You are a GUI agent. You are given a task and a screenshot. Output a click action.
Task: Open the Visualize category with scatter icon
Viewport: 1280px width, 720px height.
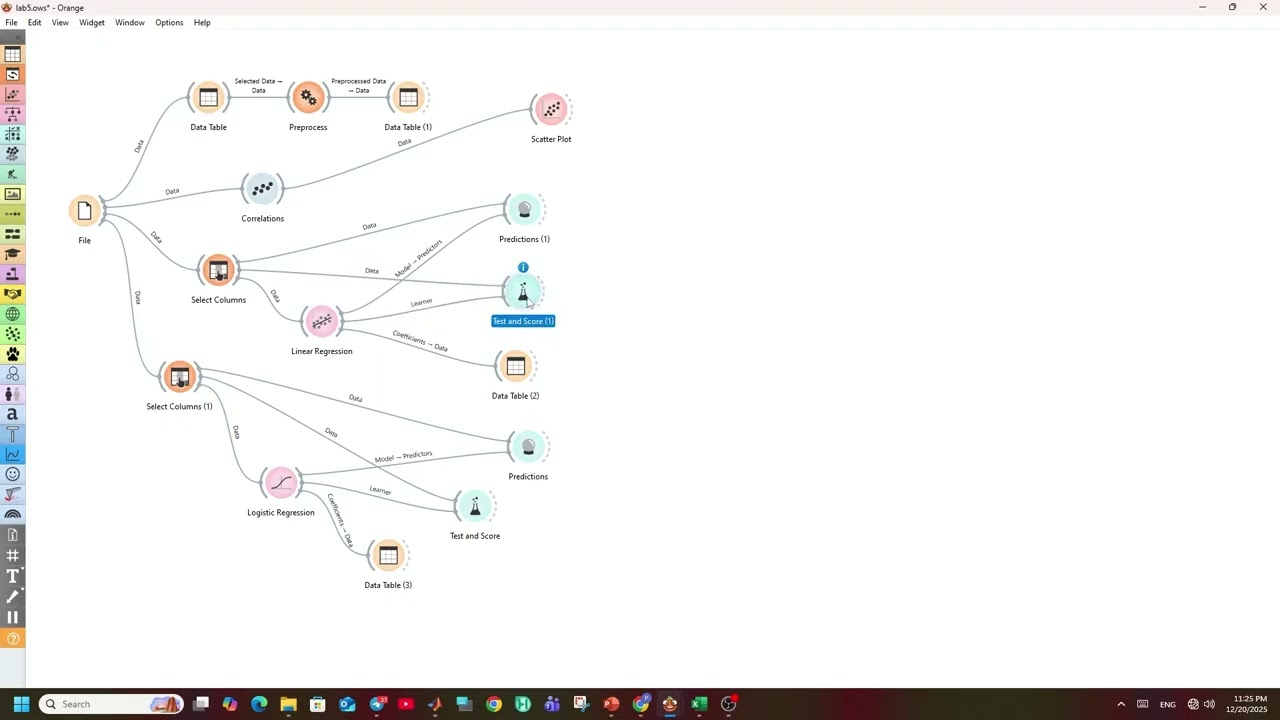13,95
